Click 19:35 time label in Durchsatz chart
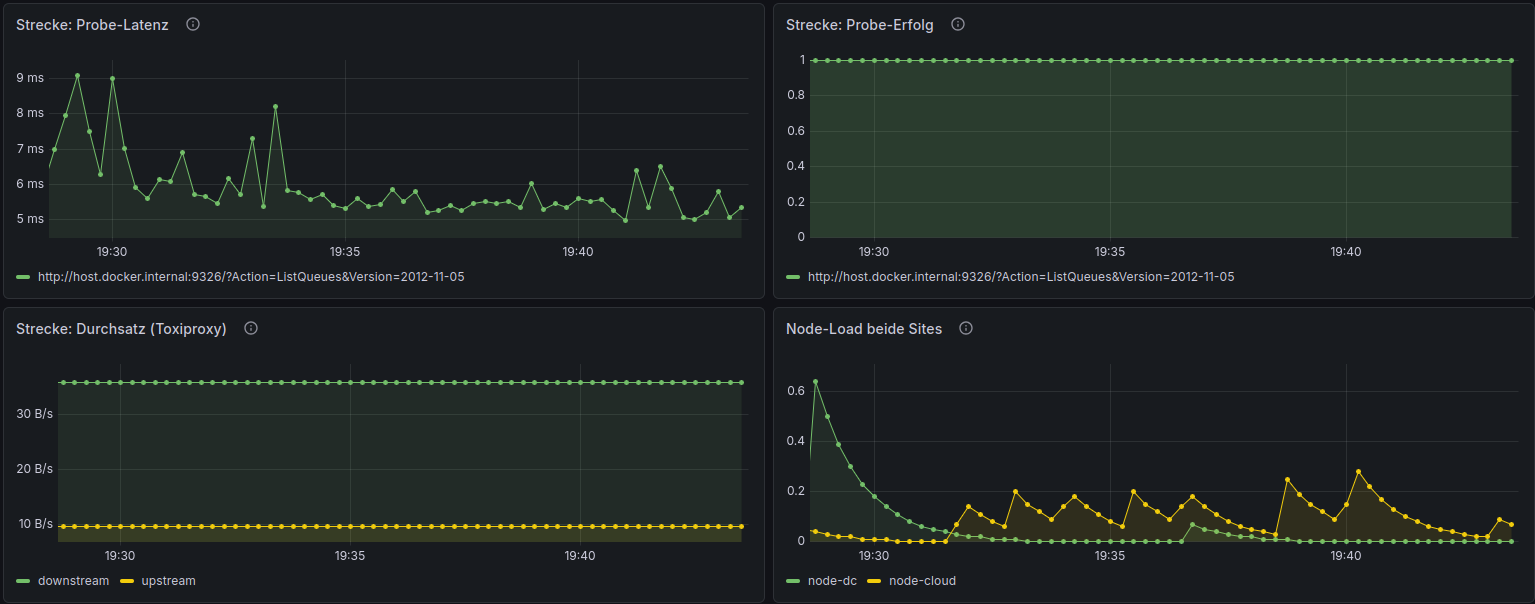Viewport: 1535px width, 604px height. click(x=350, y=556)
